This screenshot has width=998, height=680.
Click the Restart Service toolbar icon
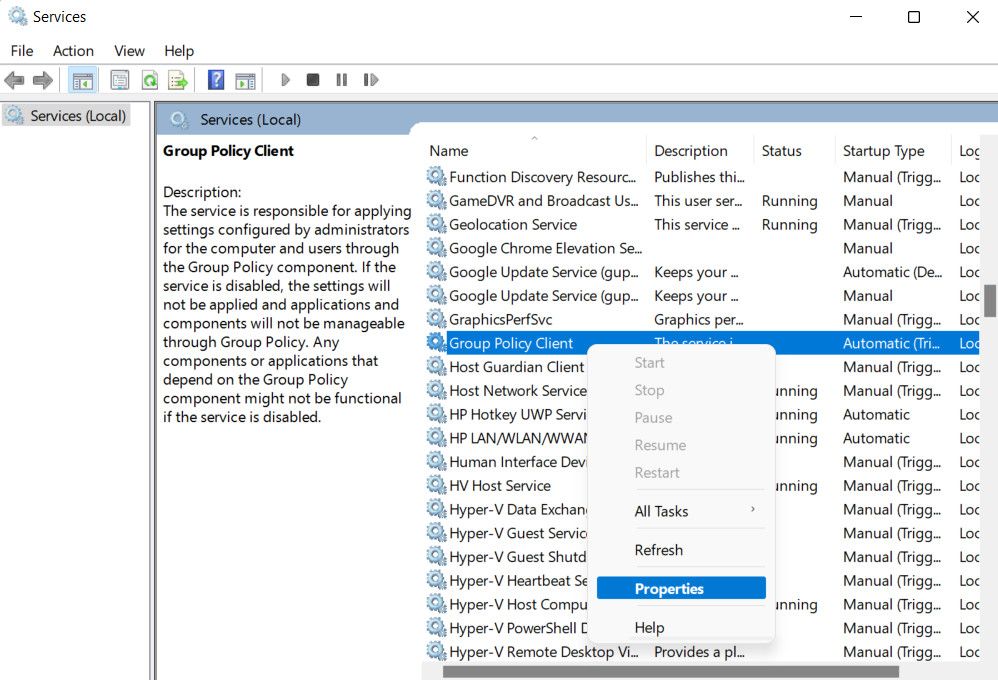(369, 79)
